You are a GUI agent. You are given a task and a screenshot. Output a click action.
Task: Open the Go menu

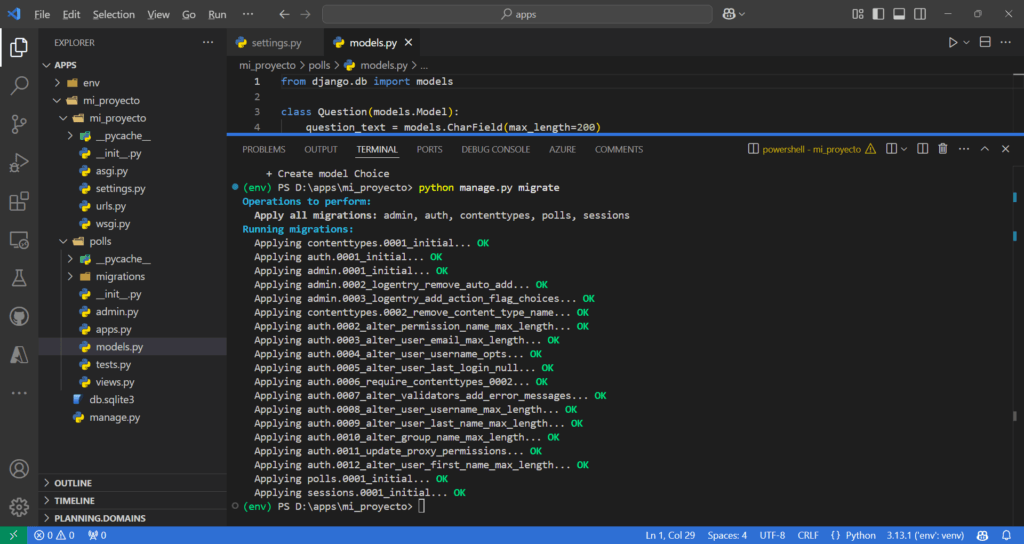pyautogui.click(x=189, y=14)
